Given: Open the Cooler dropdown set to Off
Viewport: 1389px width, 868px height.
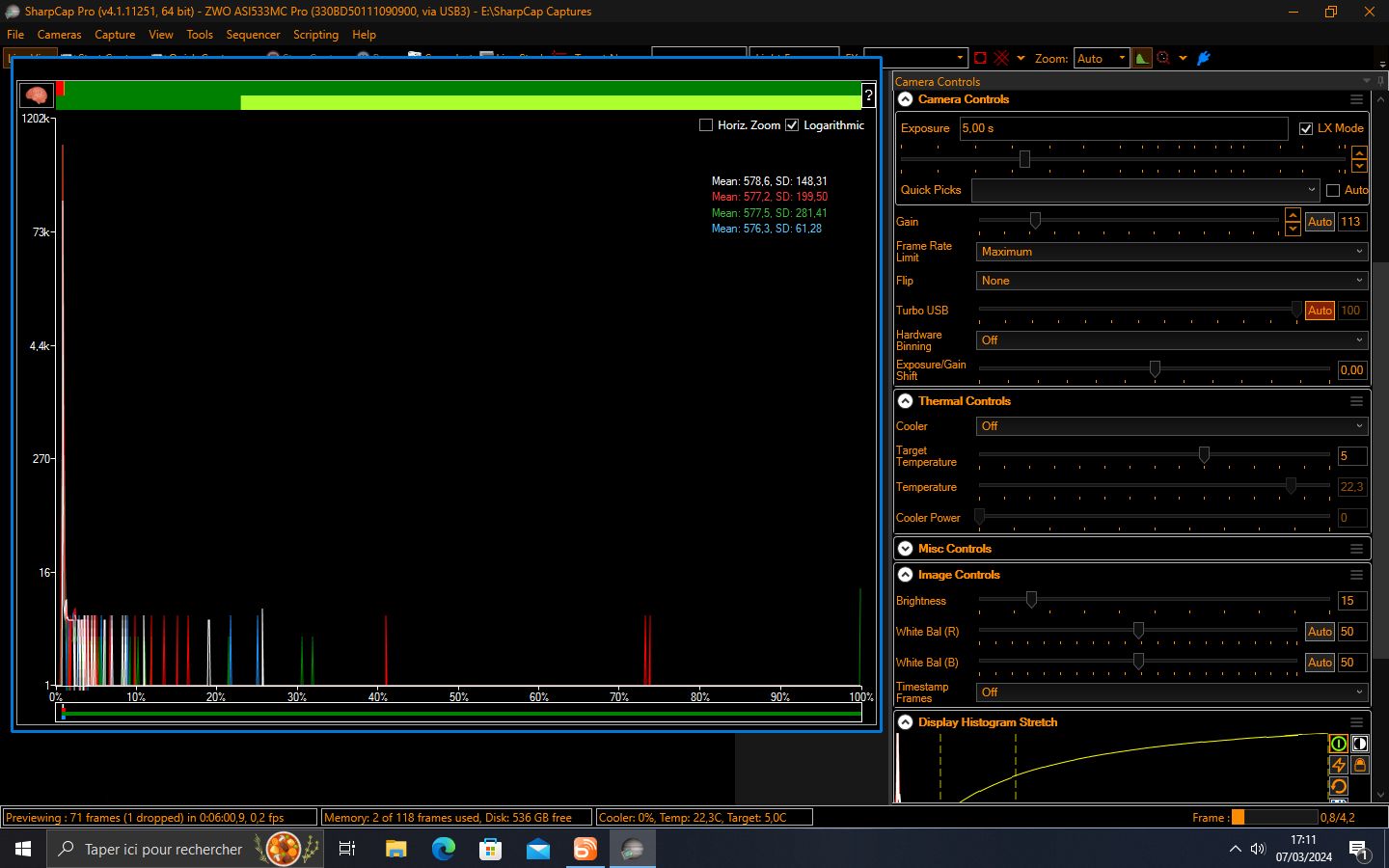Looking at the screenshot, I should click(1172, 426).
